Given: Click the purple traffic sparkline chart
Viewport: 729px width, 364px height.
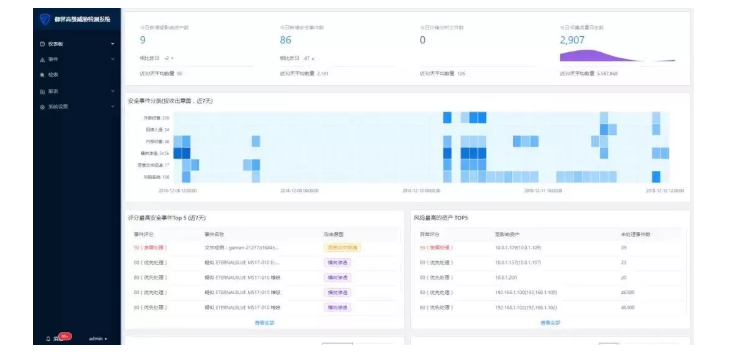Looking at the screenshot, I should pyautogui.click(x=617, y=55).
